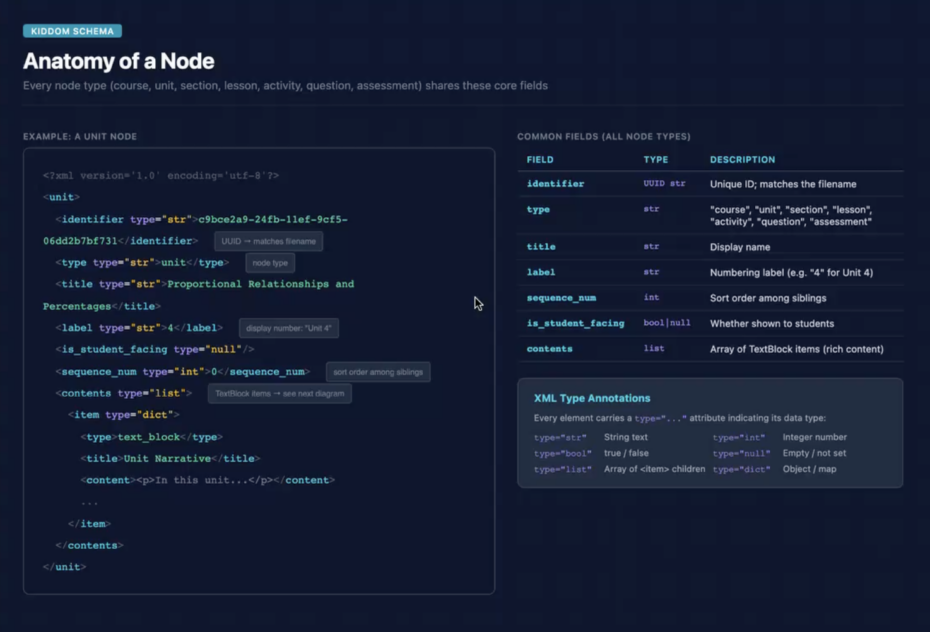This screenshot has height=632, width=930.
Task: Click the 'Empty / not set' description
Action: click(x=814, y=453)
